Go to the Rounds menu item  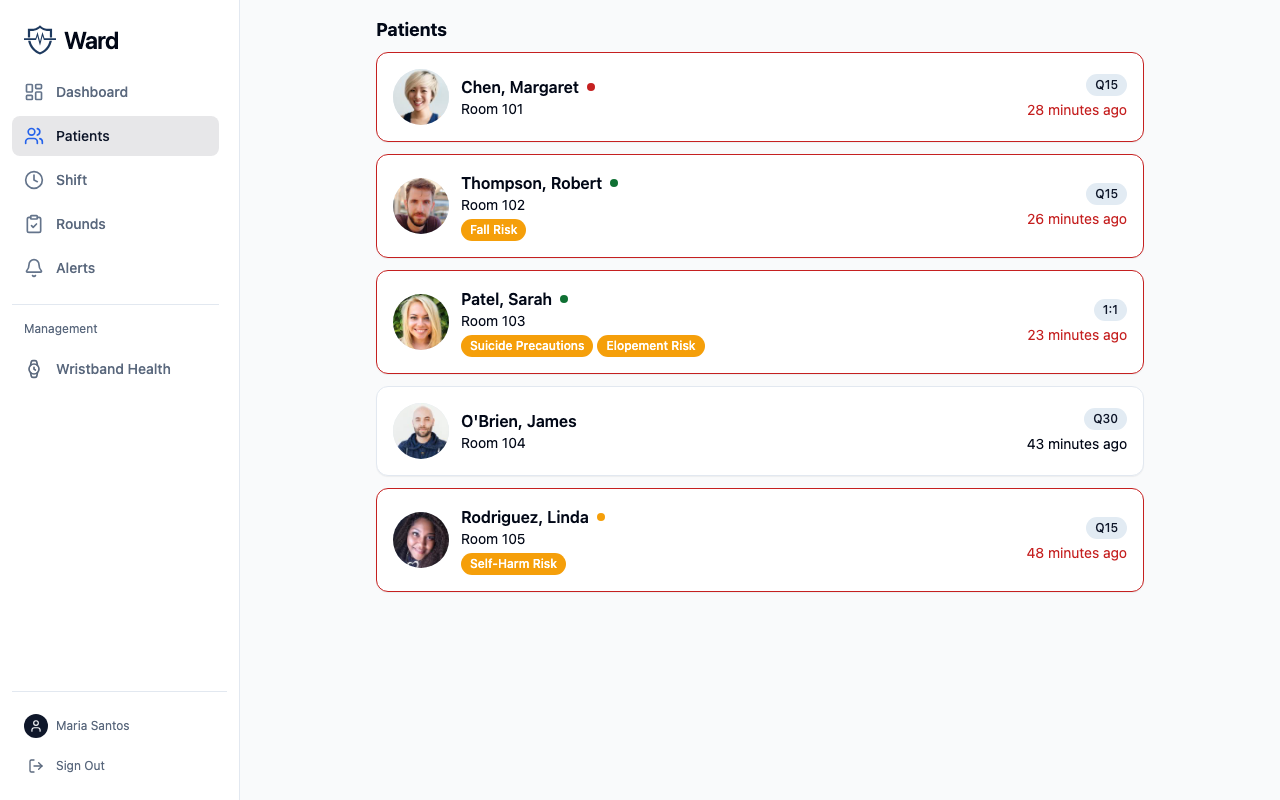pyautogui.click(x=81, y=224)
